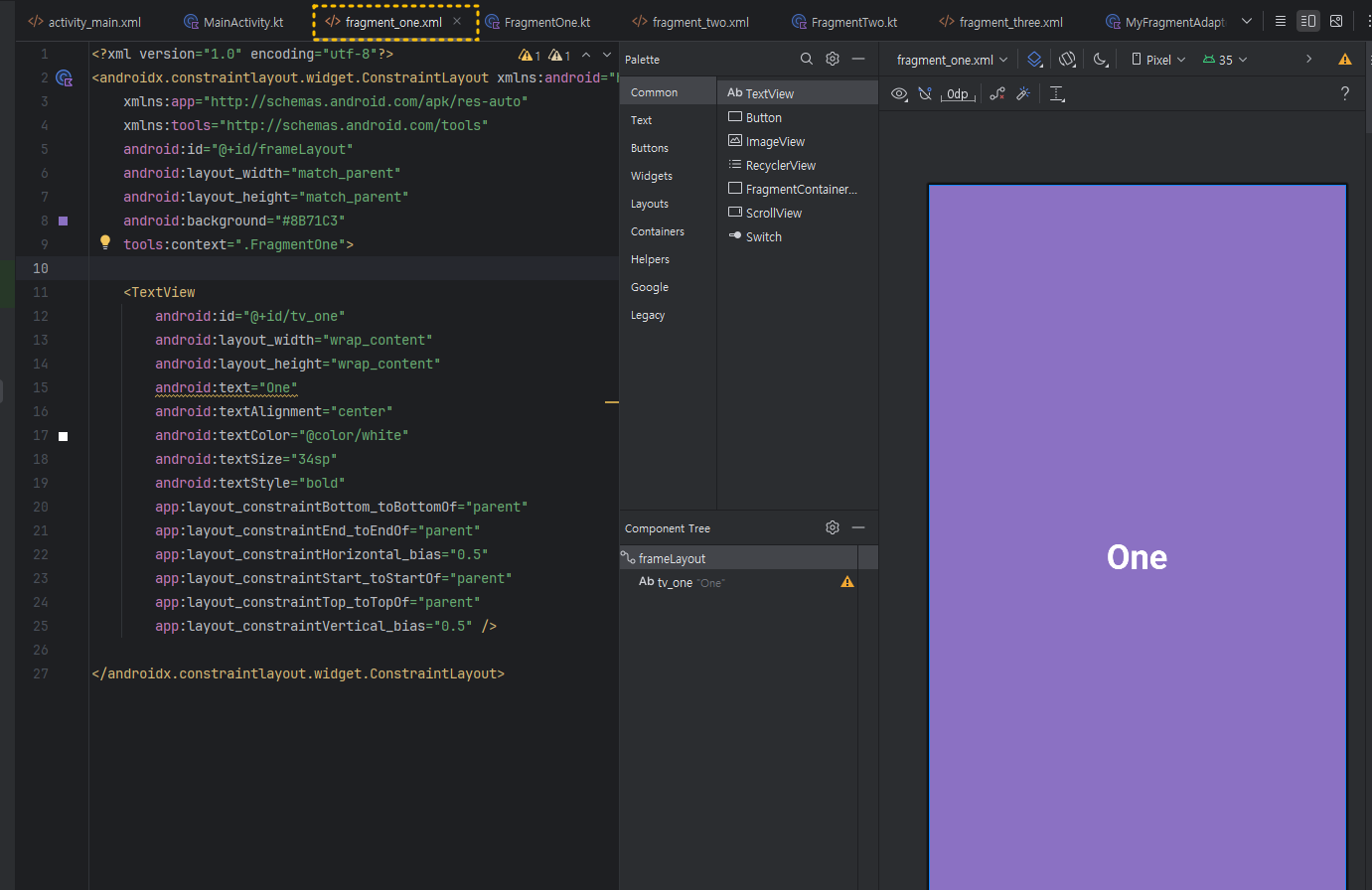The image size is (1372, 890).
Task: Pick RecyclerView in the palette list
Action: [x=798, y=165]
